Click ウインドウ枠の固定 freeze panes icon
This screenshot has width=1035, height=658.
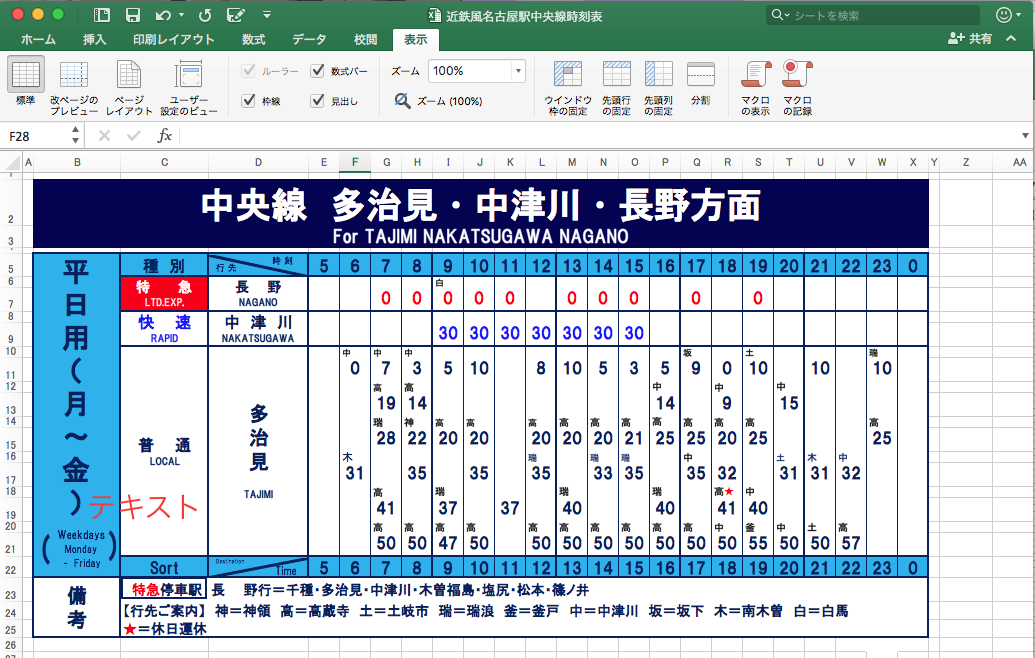pos(568,75)
